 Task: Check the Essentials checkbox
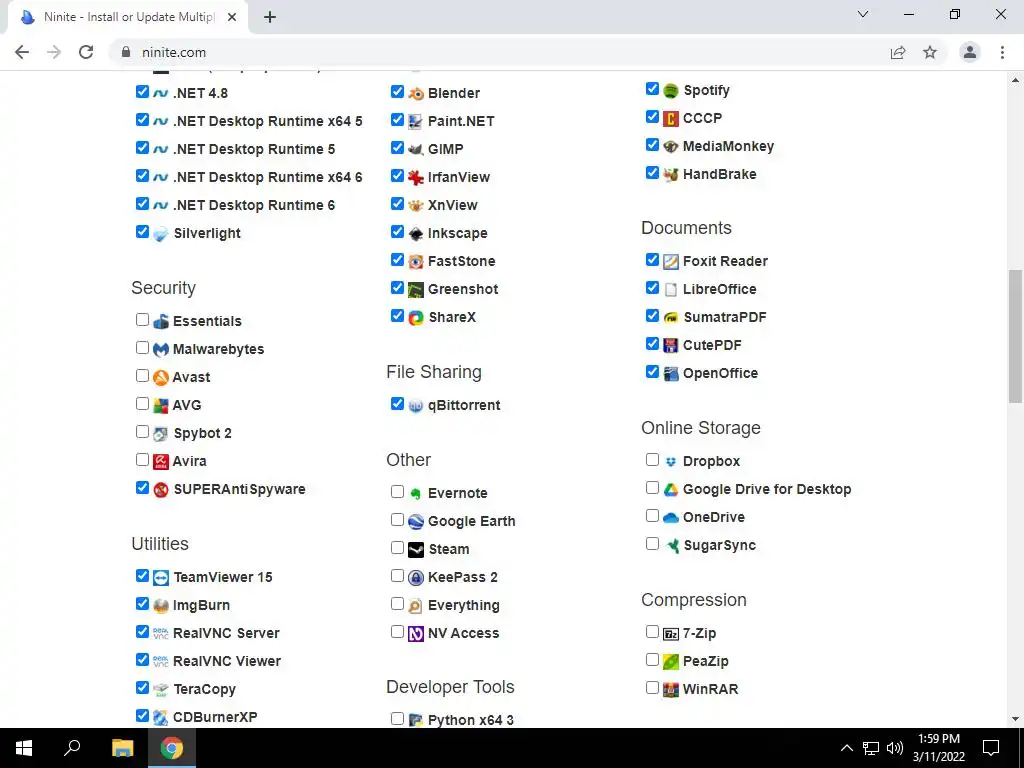pos(142,319)
